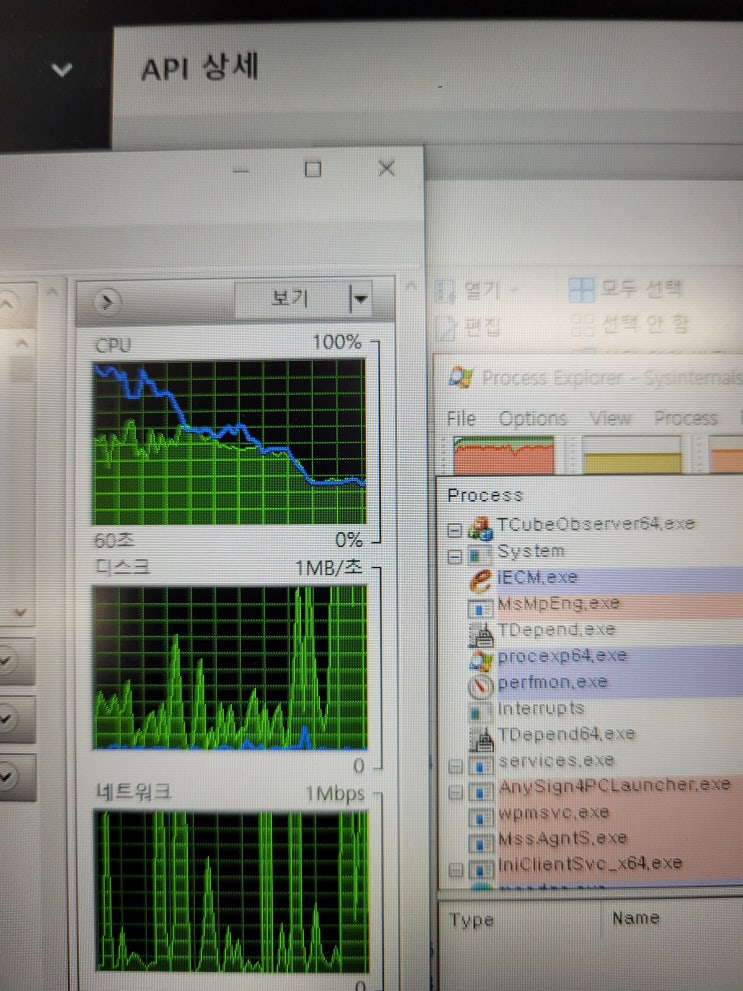Click the 네트워크 (Network) graph
This screenshot has width=743, height=991.
232,891
